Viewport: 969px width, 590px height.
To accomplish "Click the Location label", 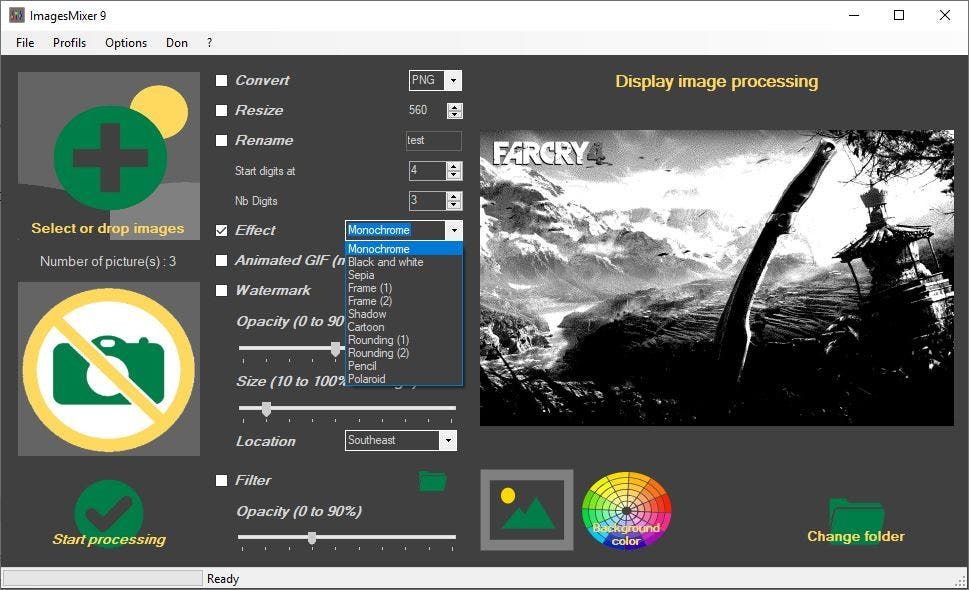I will point(266,442).
